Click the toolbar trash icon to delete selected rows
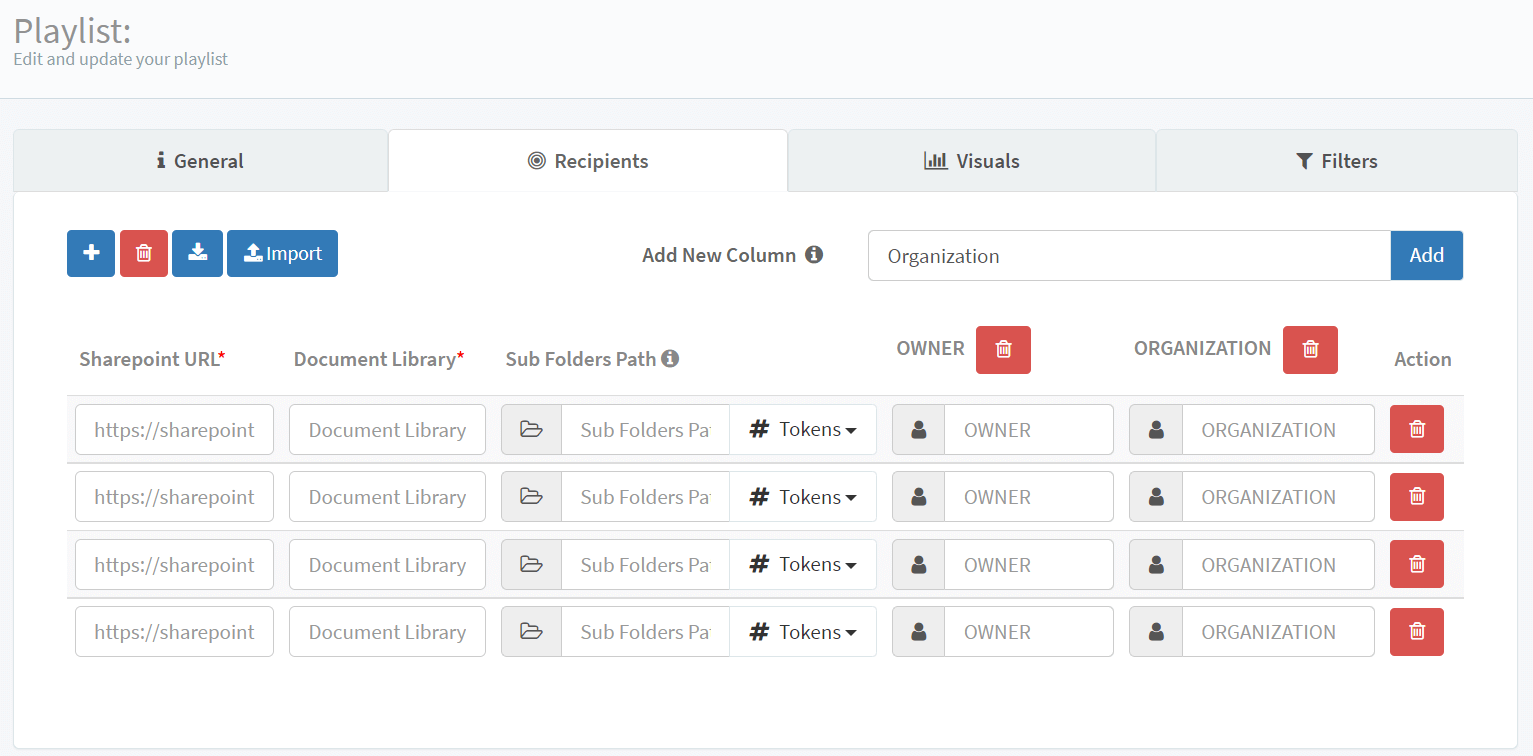The image size is (1533, 756). [143, 253]
